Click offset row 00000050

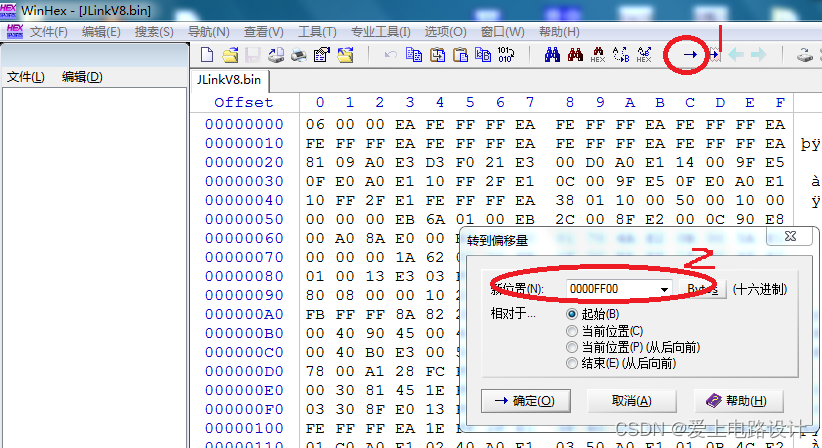coord(244,220)
